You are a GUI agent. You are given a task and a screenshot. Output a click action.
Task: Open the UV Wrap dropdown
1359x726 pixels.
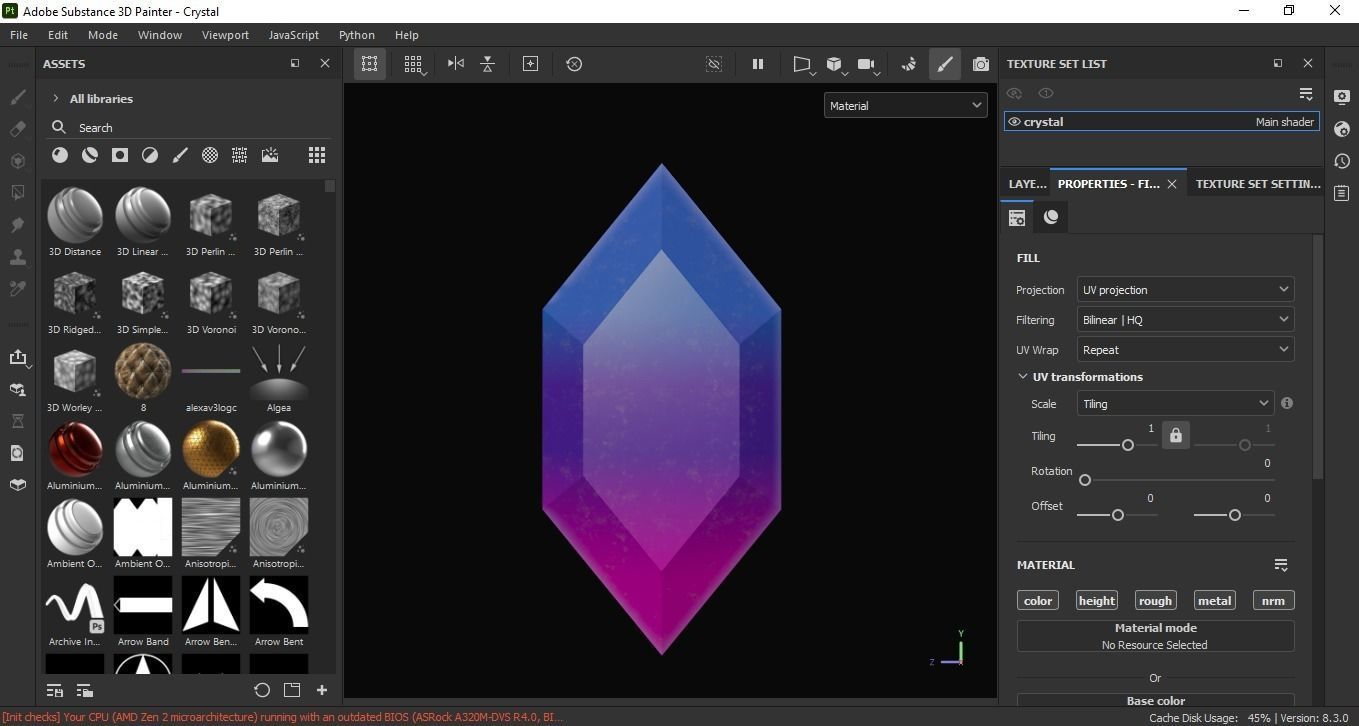click(x=1186, y=350)
